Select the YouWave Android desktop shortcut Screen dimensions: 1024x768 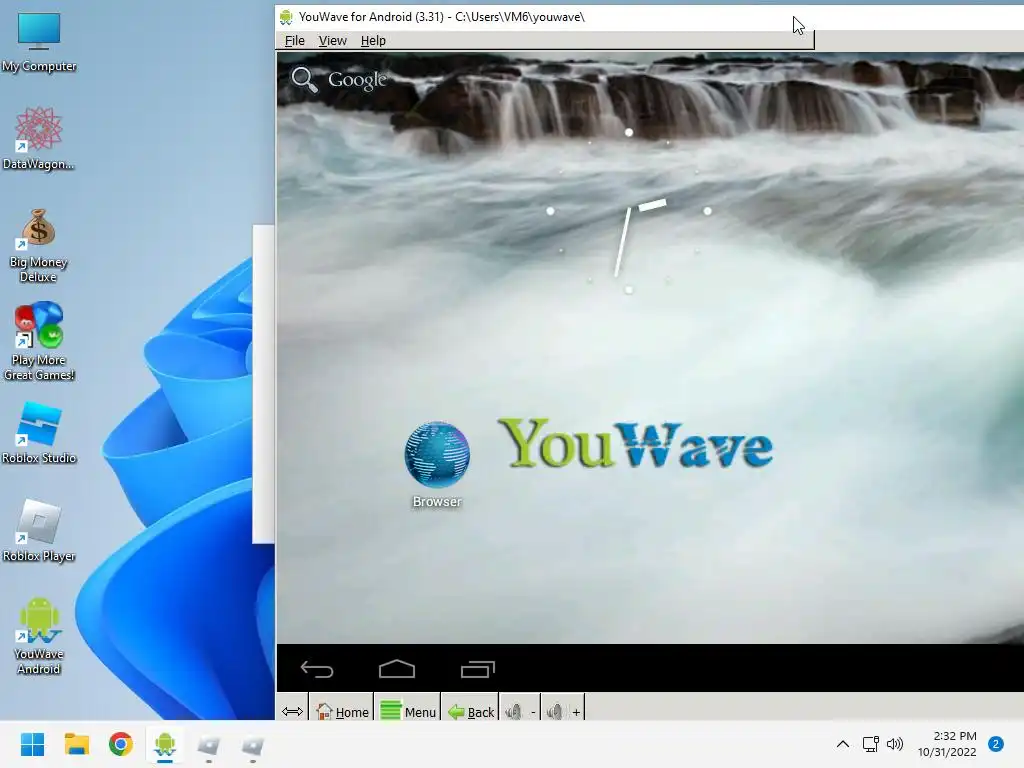[x=39, y=636]
